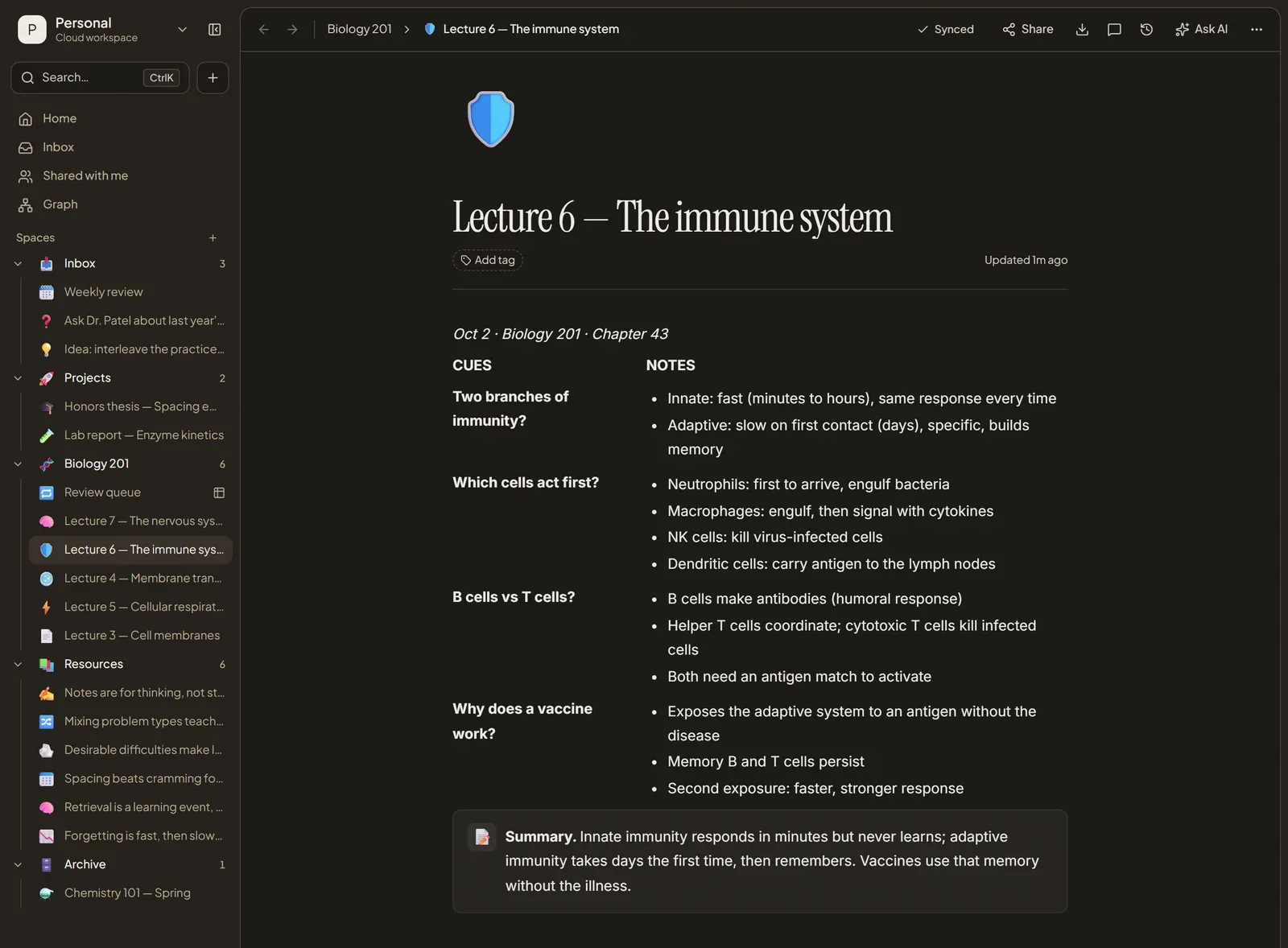Click the download/export icon
1288x948 pixels.
(1082, 30)
